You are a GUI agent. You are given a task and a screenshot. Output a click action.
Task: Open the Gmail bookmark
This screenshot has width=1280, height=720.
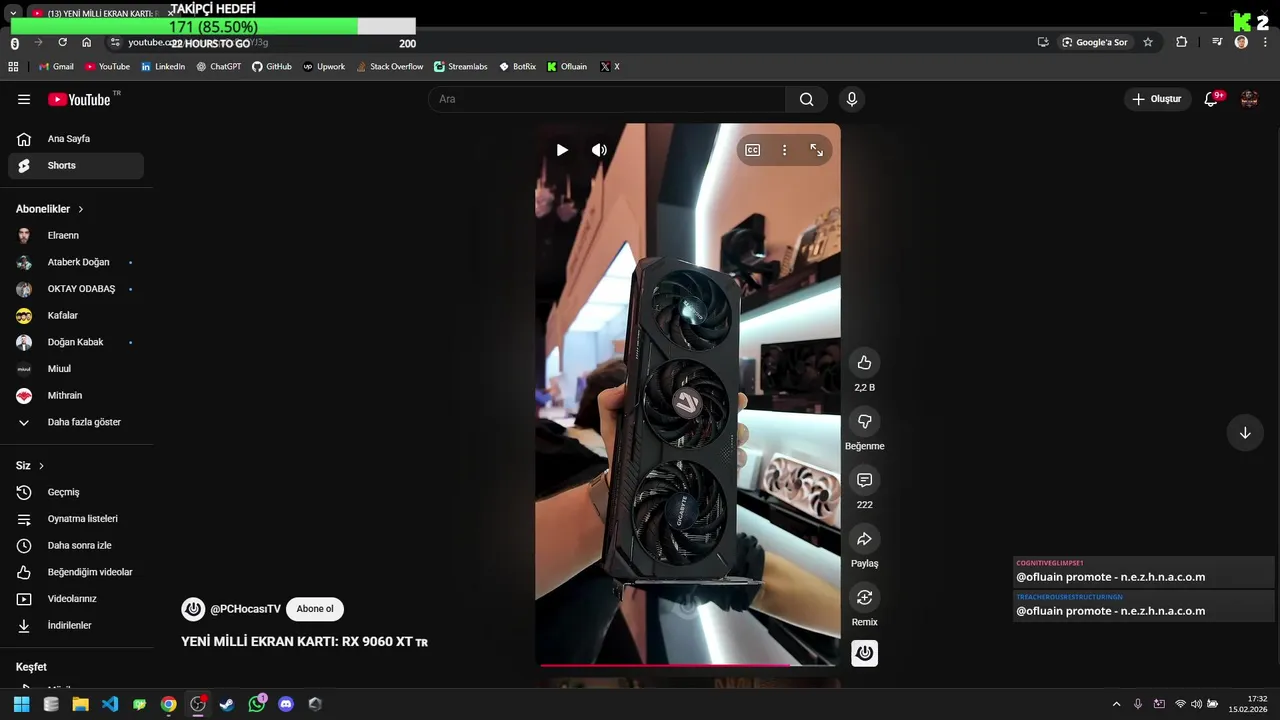pos(56,67)
